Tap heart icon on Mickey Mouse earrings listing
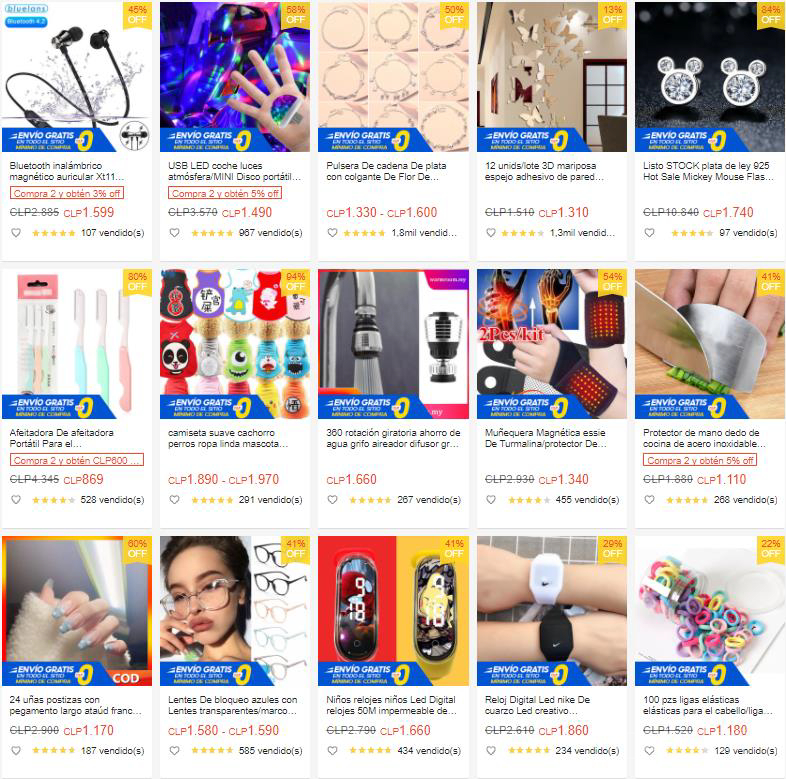This screenshot has width=786, height=779. 650,233
